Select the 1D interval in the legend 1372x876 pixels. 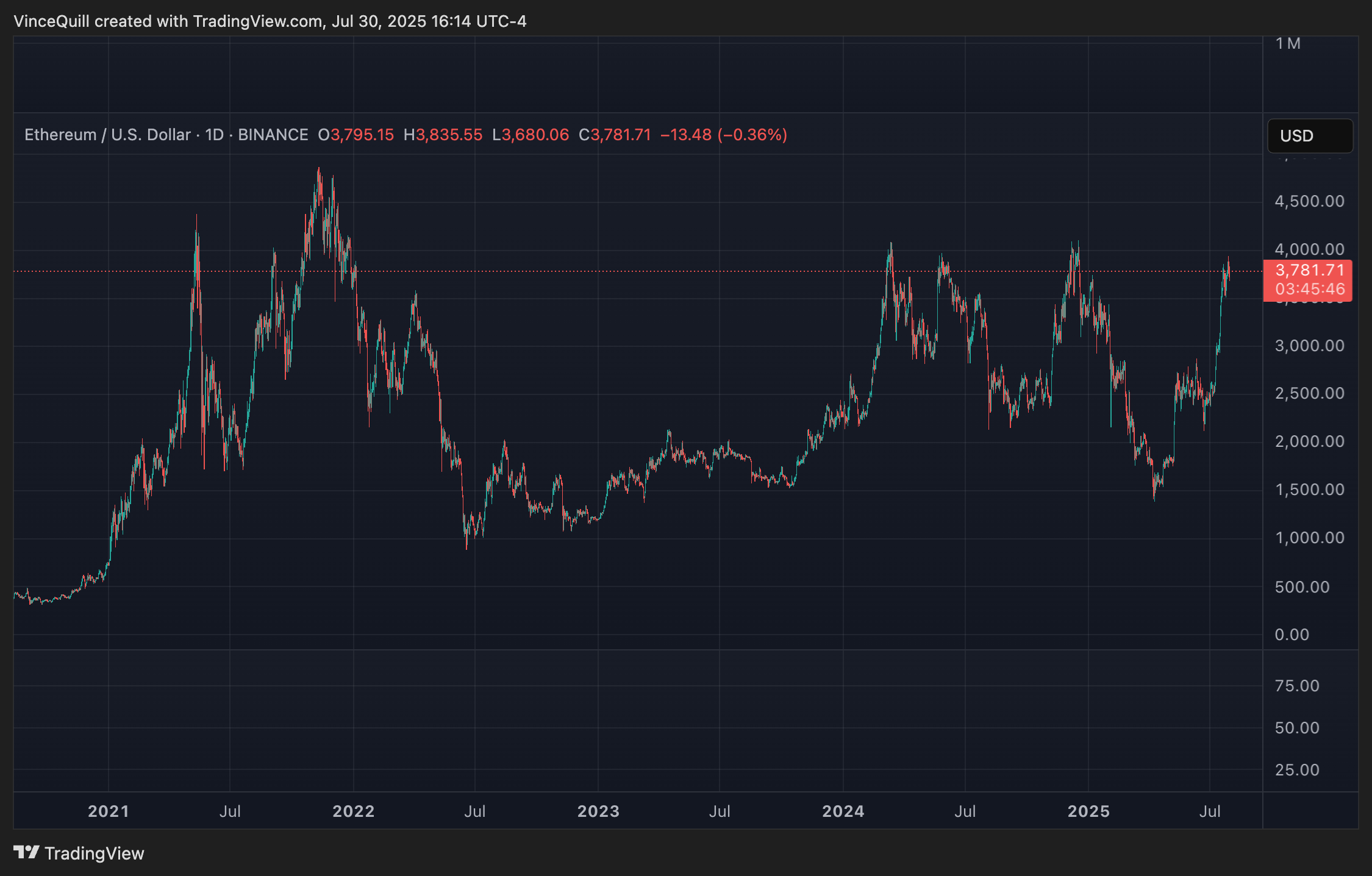(215, 135)
